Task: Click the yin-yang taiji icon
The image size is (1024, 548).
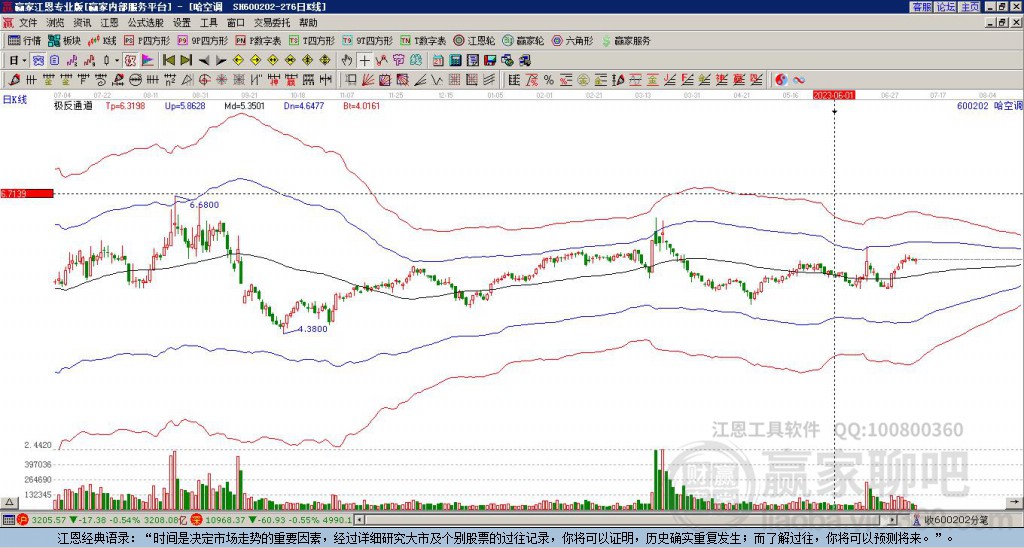Action: (x=781, y=80)
